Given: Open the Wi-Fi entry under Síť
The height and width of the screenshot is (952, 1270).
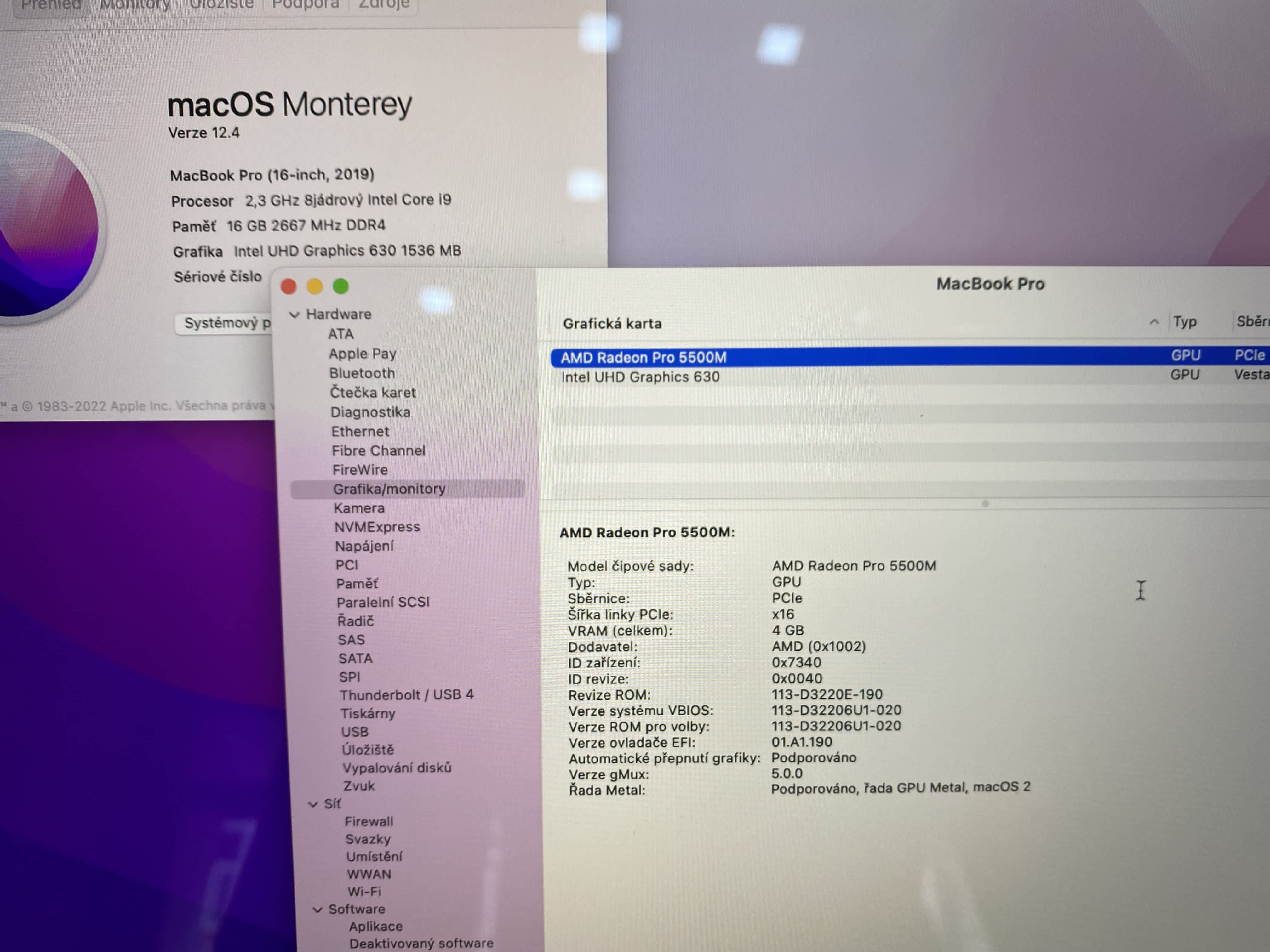Looking at the screenshot, I should pos(364,892).
